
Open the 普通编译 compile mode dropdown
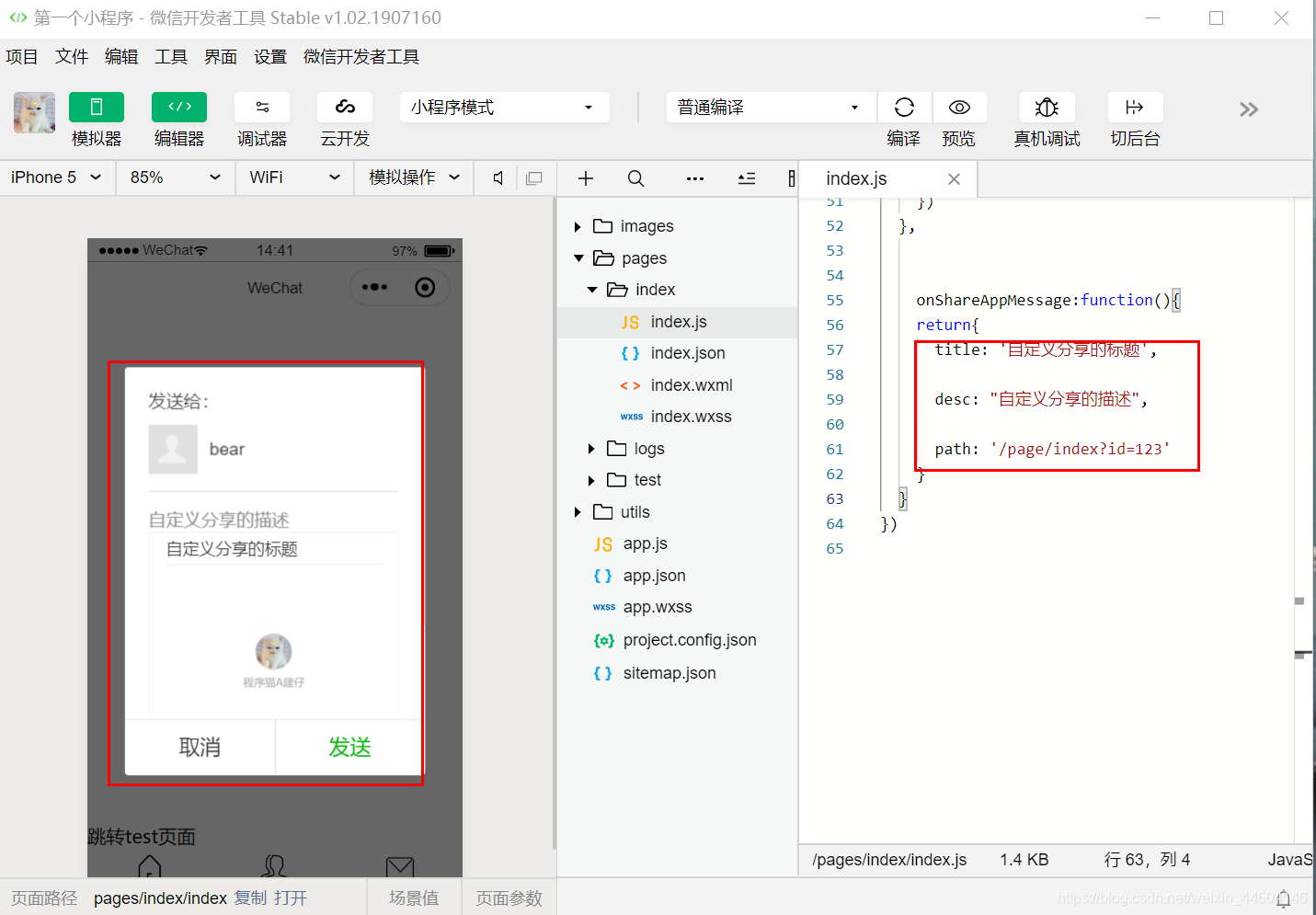771,108
